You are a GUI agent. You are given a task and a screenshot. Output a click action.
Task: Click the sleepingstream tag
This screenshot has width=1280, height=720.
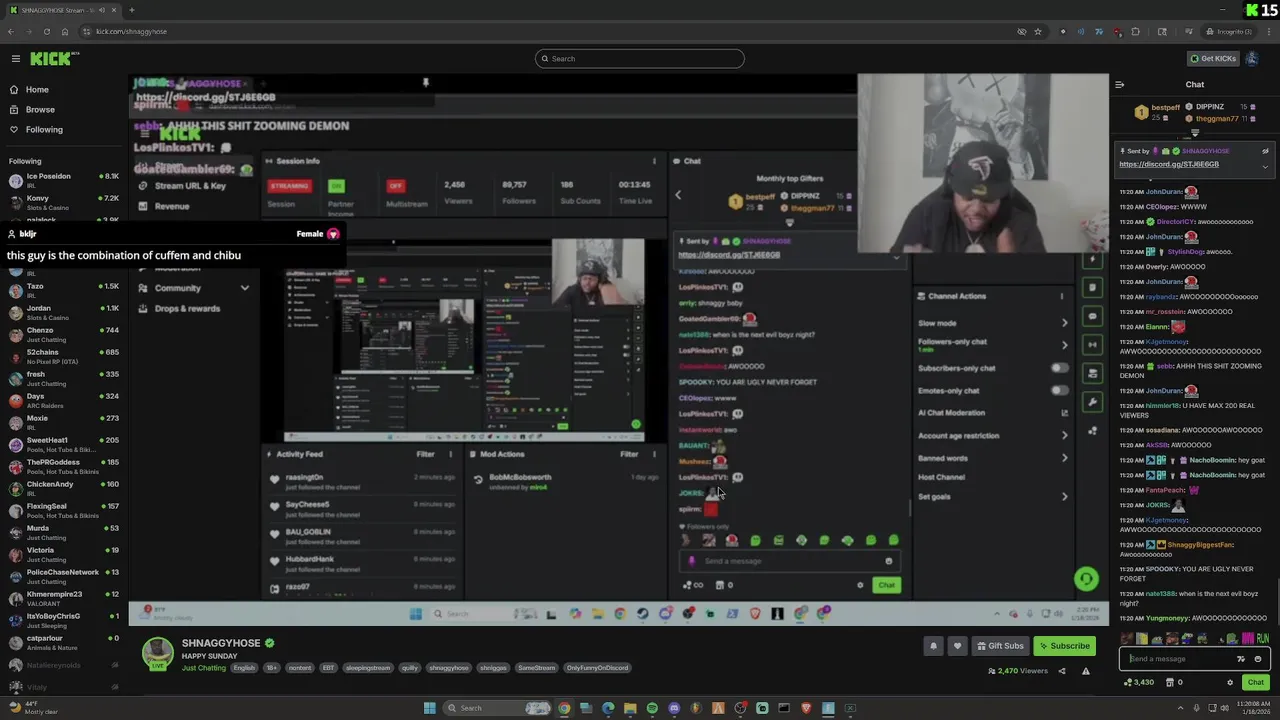point(367,668)
